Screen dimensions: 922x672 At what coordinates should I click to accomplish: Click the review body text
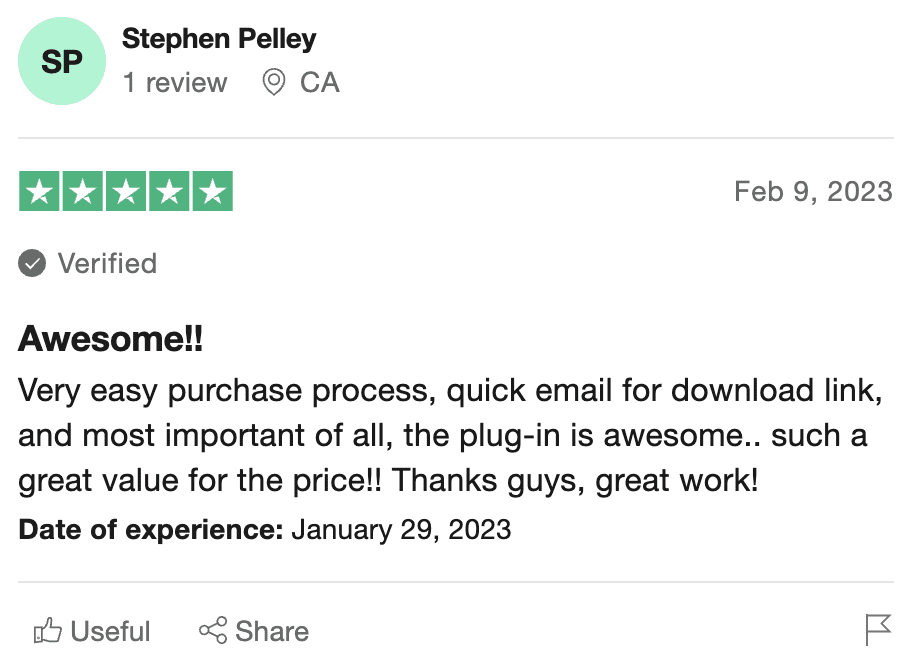tap(450, 436)
